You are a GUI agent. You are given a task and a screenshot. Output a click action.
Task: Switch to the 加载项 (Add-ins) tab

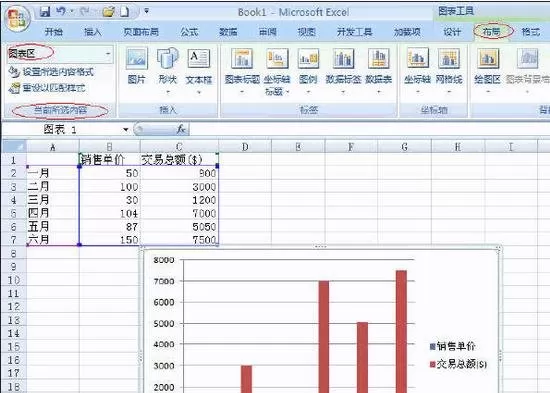point(407,32)
